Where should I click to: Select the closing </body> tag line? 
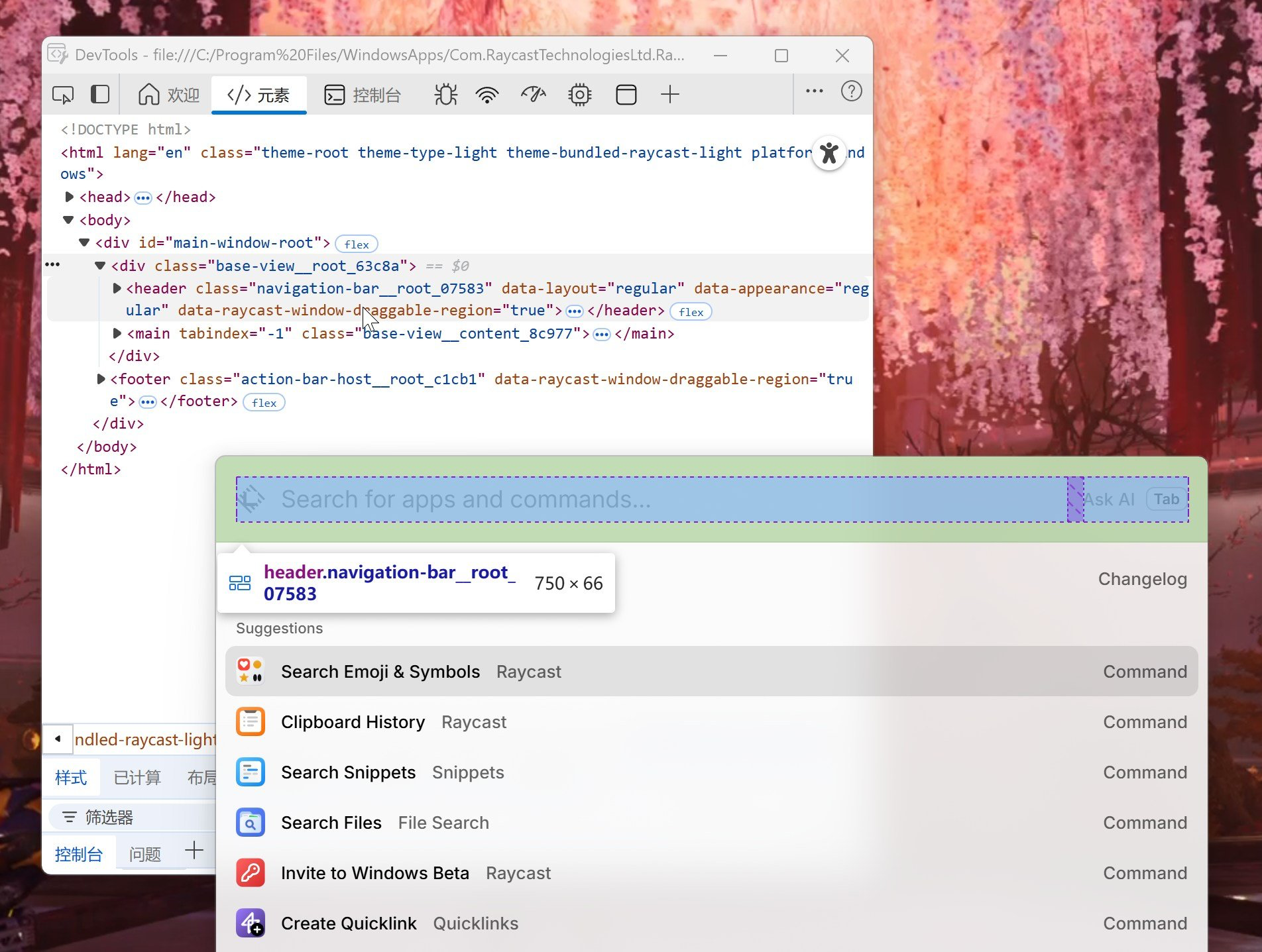click(107, 447)
